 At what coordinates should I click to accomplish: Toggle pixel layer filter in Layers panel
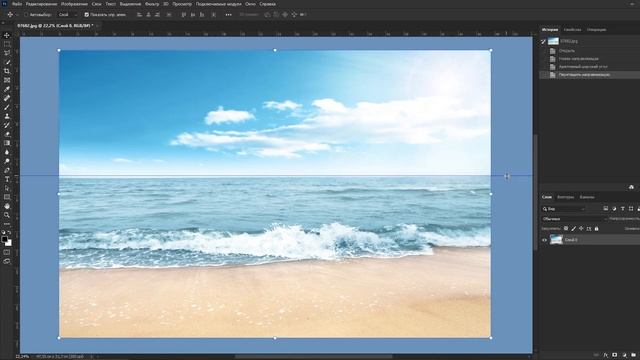(606, 209)
